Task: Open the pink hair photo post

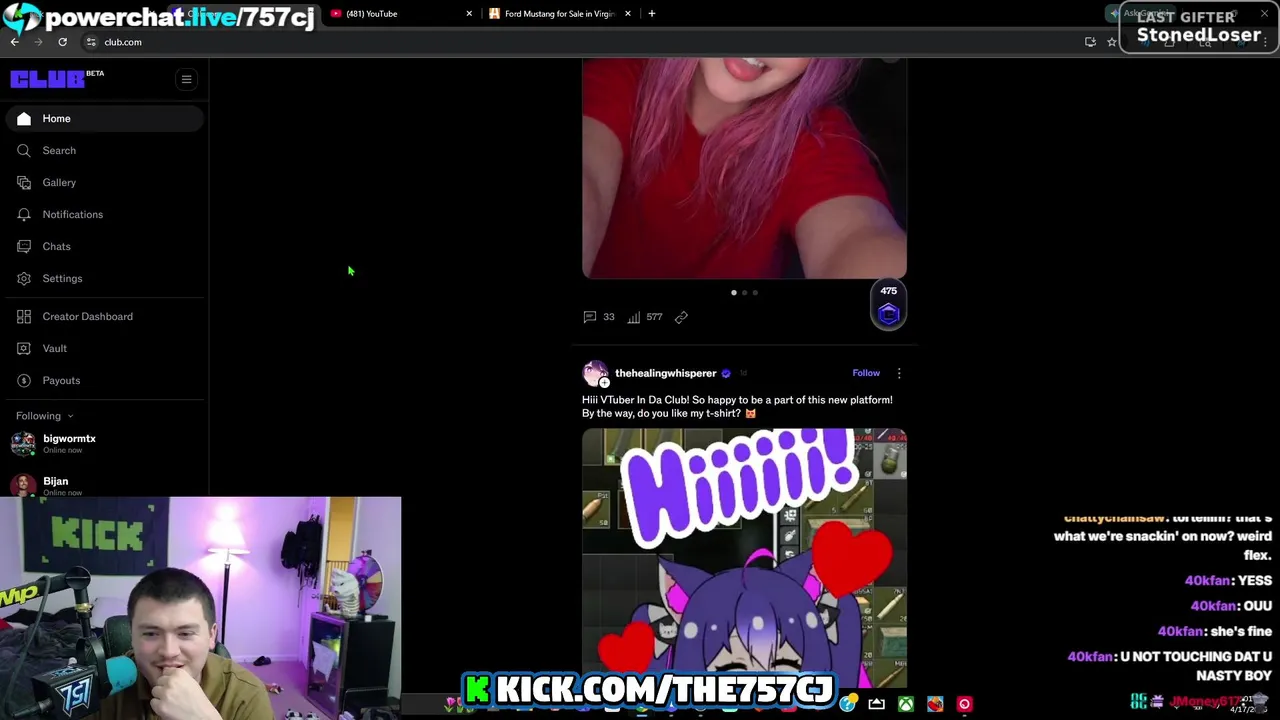Action: [x=744, y=167]
